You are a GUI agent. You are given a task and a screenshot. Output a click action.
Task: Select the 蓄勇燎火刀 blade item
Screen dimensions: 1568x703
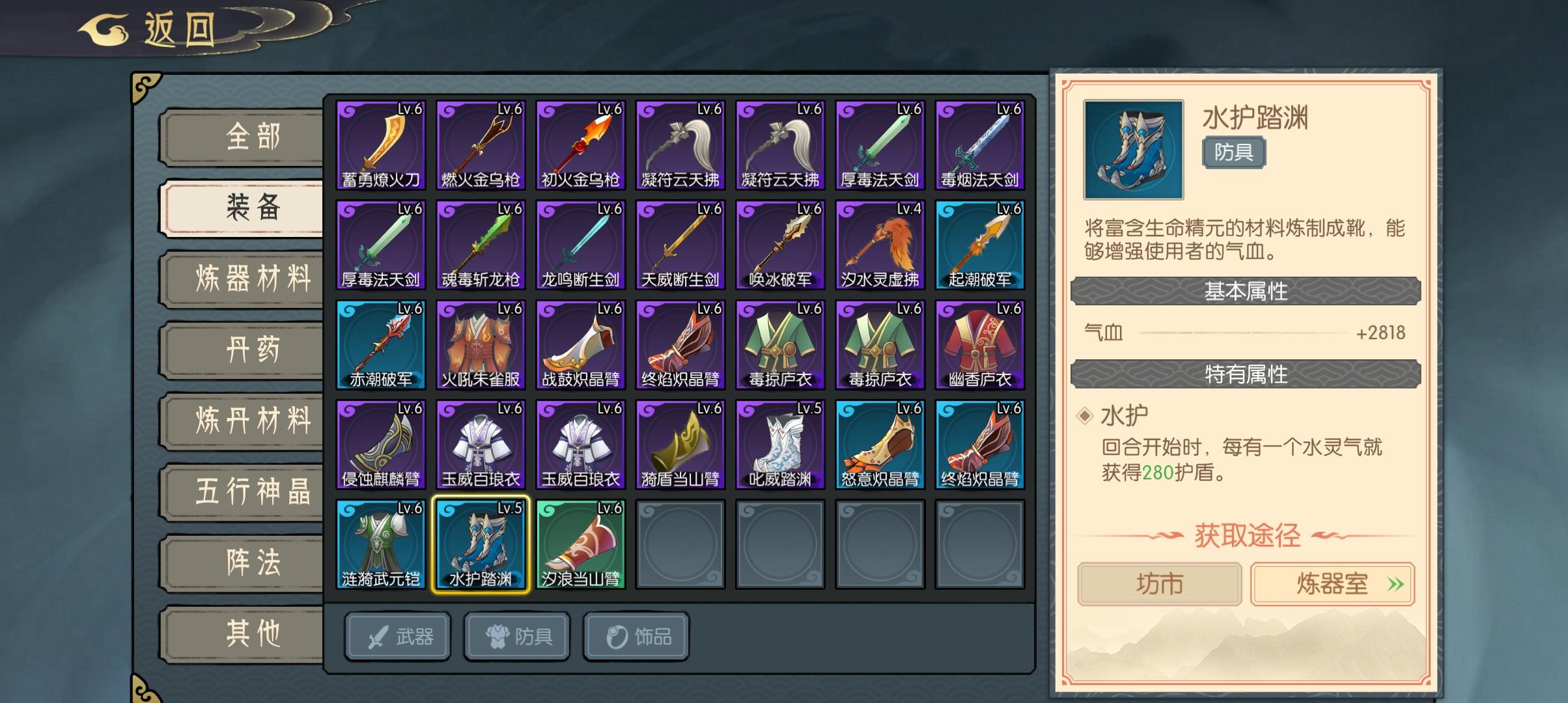381,145
